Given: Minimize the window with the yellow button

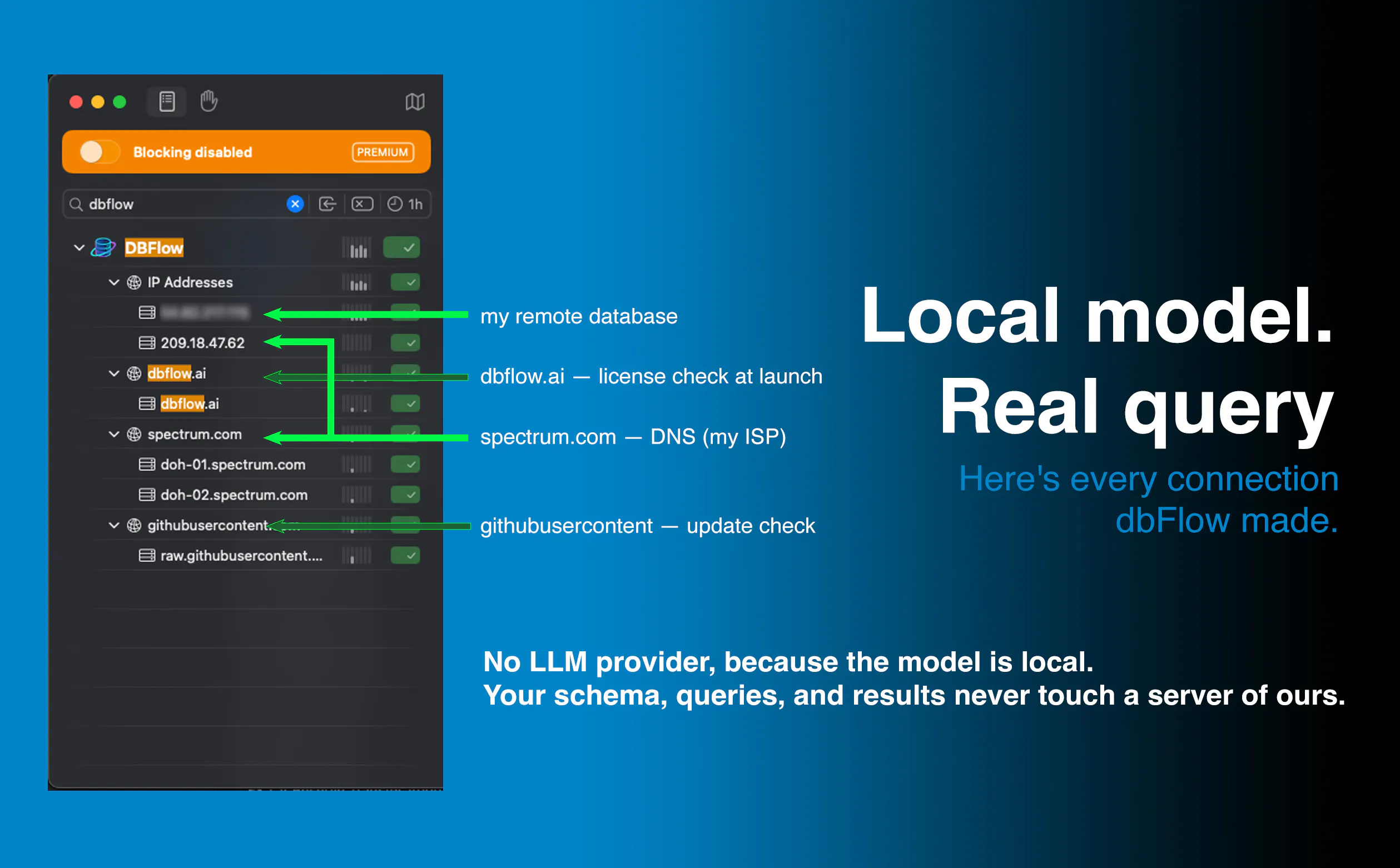Looking at the screenshot, I should [98, 102].
